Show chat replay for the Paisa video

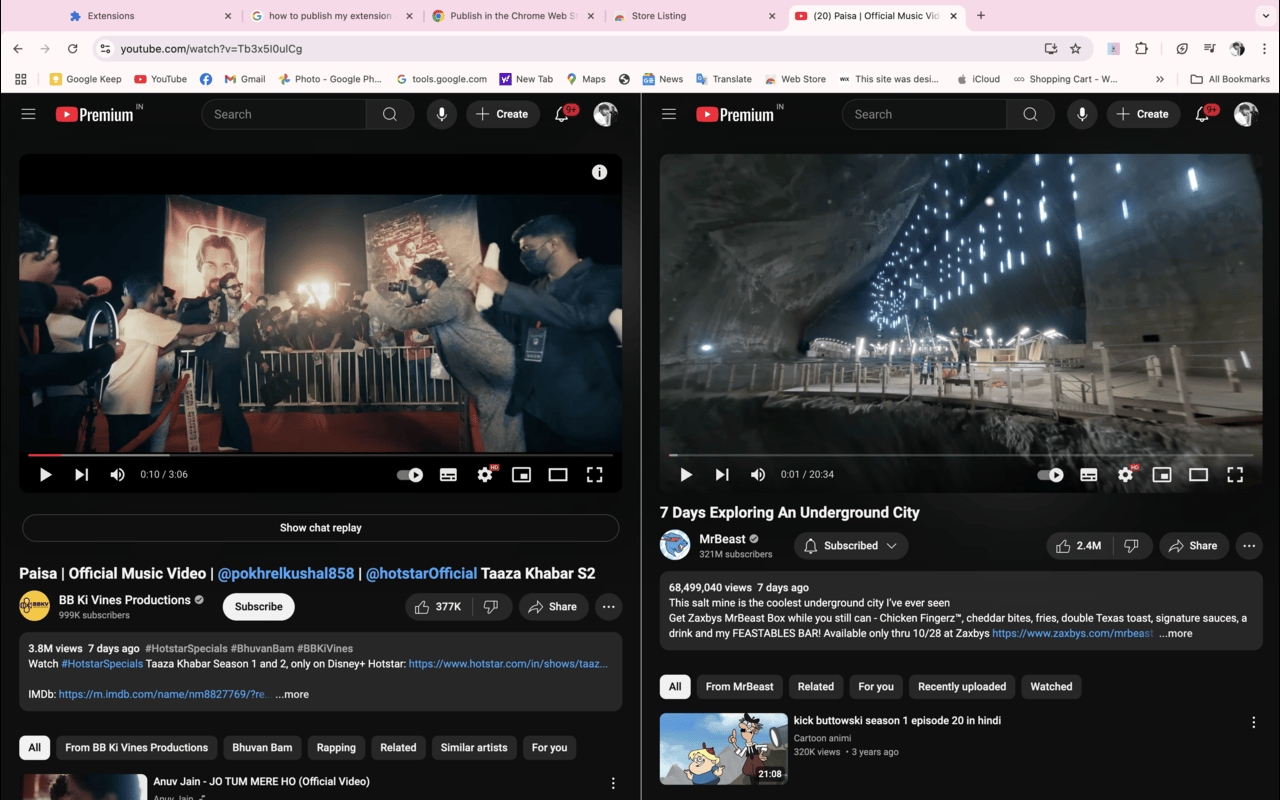[320, 528]
